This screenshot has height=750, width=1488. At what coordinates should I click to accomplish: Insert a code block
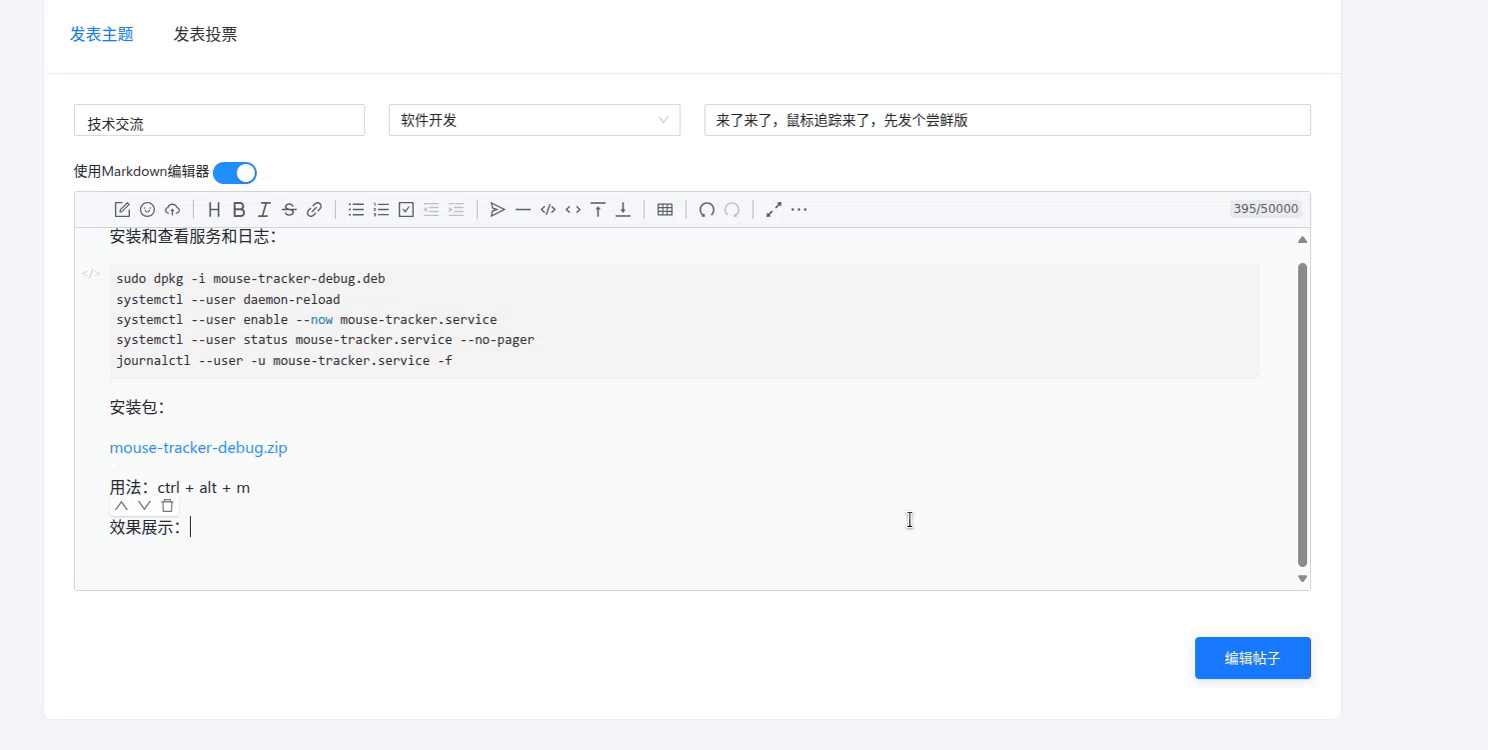point(548,210)
